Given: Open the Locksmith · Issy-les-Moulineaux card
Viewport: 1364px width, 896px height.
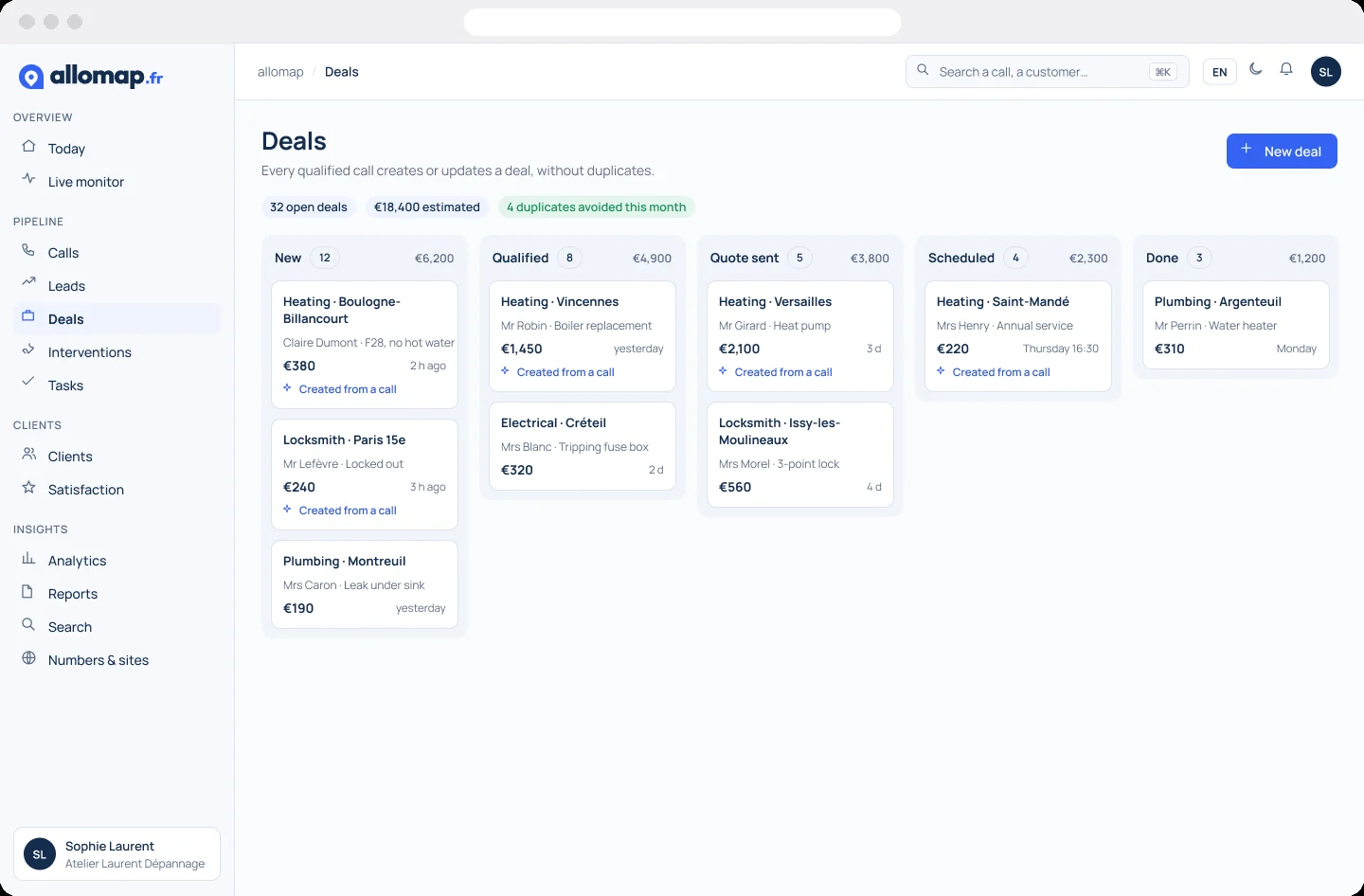Looking at the screenshot, I should (800, 455).
